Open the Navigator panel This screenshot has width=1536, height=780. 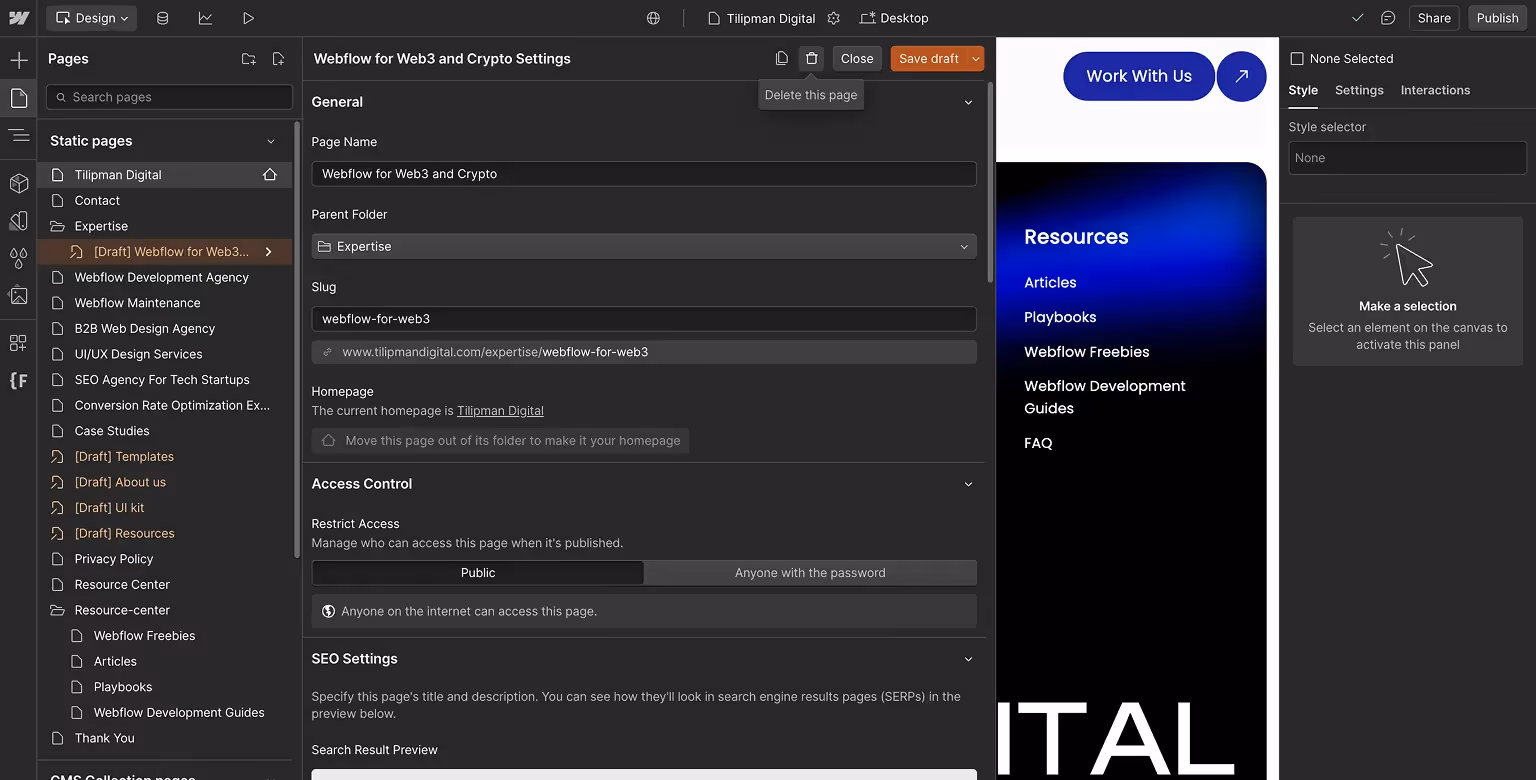(x=18, y=136)
